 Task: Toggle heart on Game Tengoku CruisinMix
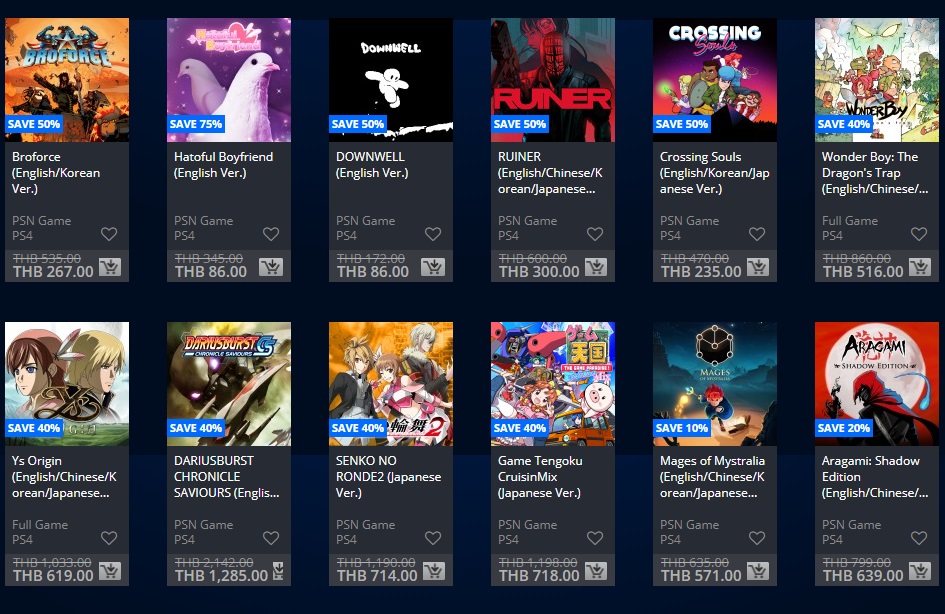coord(595,538)
